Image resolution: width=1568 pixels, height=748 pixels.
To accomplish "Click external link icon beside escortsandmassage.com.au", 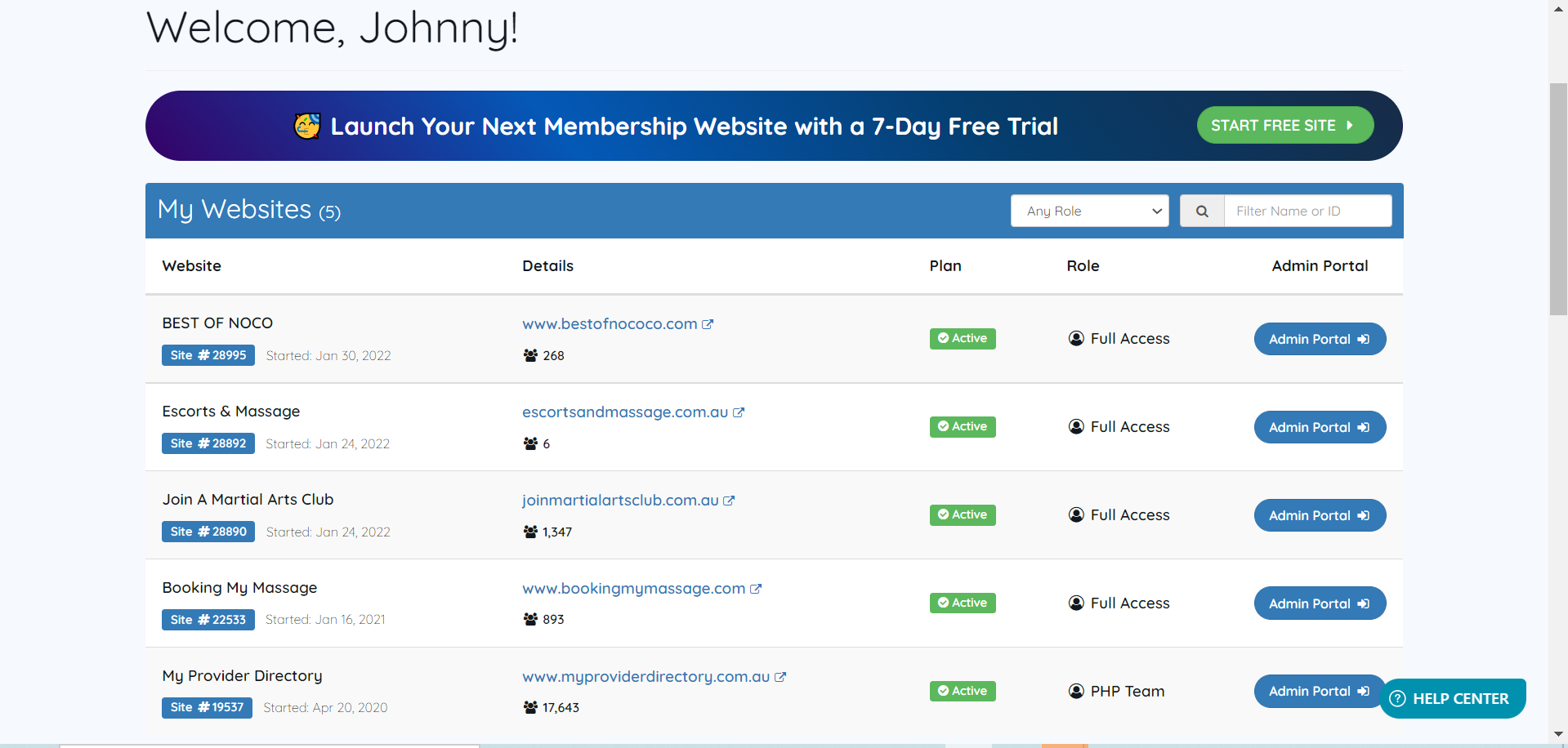I will click(739, 412).
